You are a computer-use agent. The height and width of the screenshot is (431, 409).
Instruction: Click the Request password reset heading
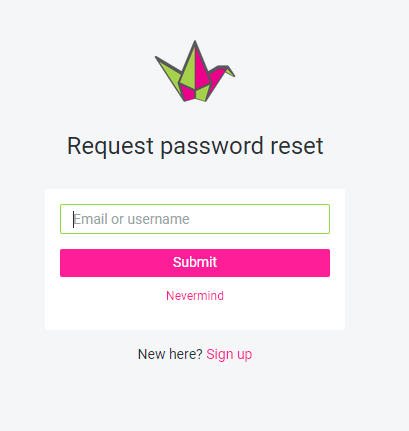(195, 146)
